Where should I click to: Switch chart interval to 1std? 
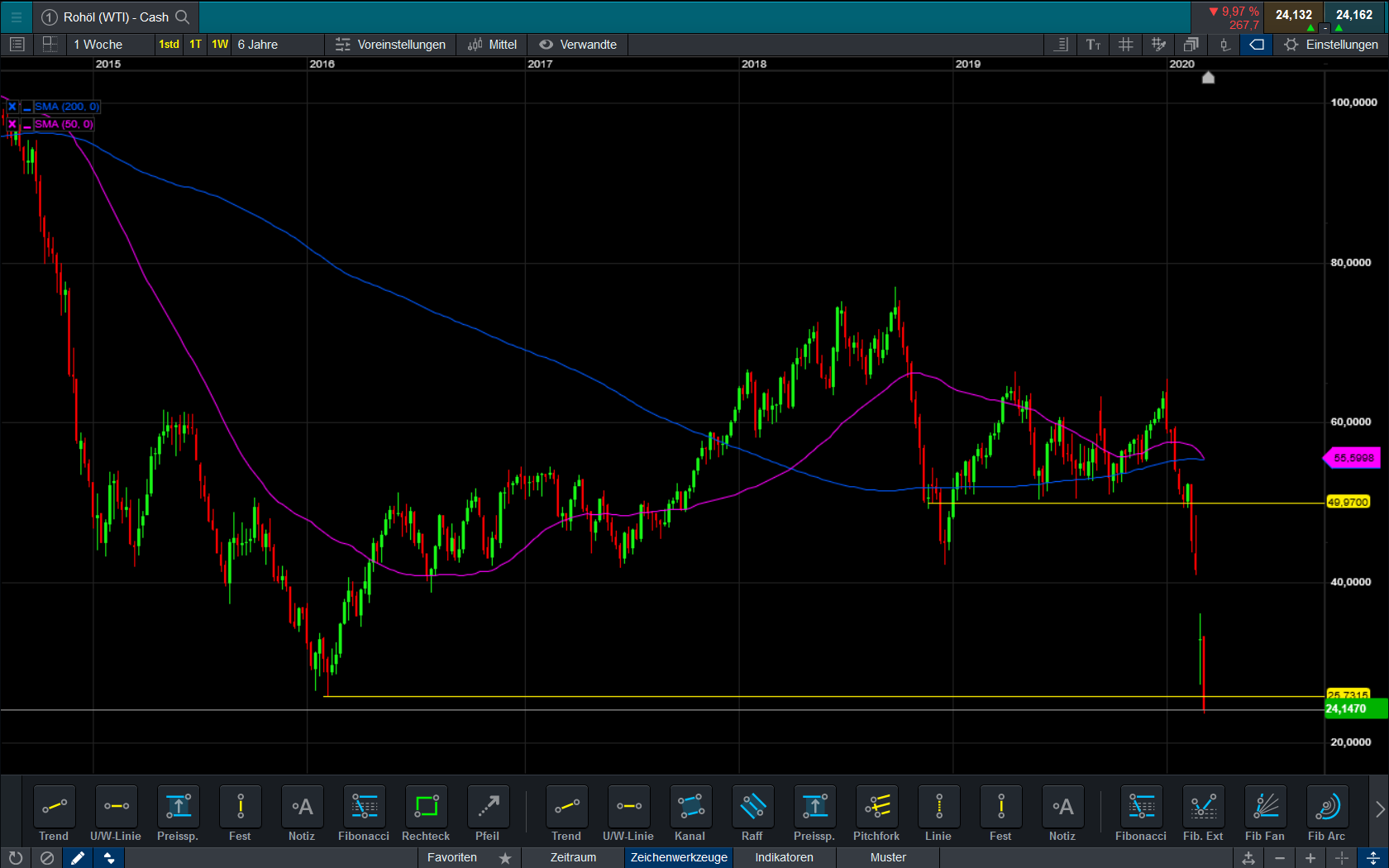[x=169, y=45]
